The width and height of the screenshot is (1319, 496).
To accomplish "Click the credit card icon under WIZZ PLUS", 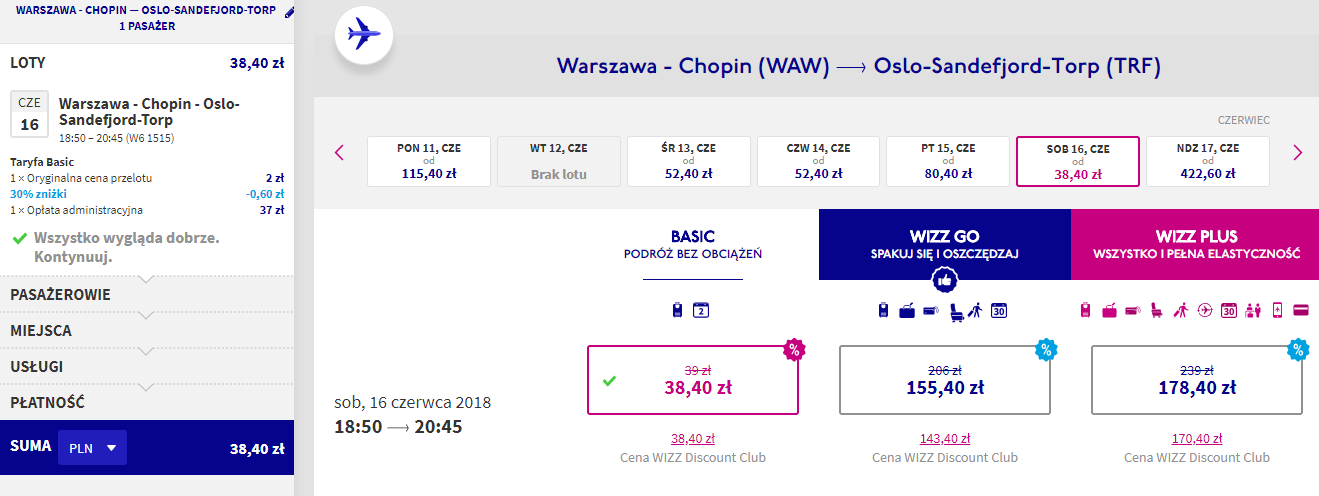I will click(1301, 310).
